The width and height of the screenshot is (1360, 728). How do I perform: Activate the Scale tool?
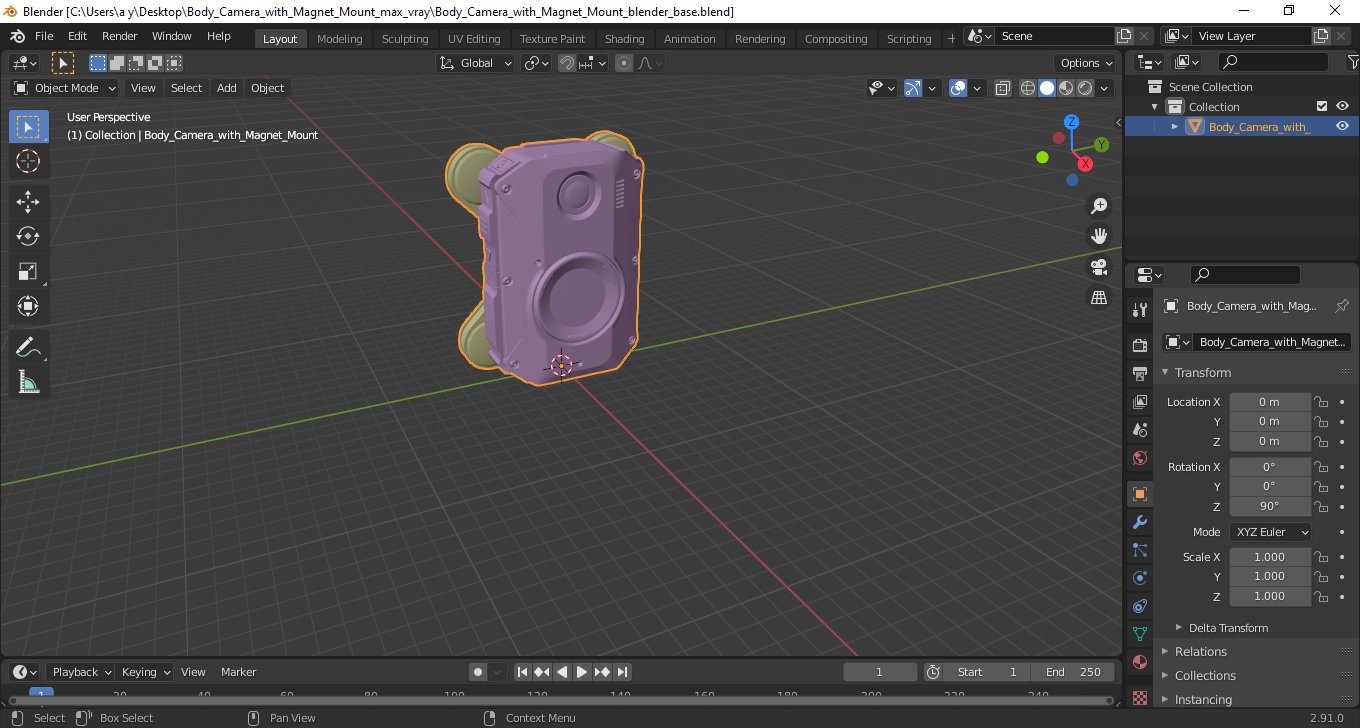pyautogui.click(x=28, y=271)
